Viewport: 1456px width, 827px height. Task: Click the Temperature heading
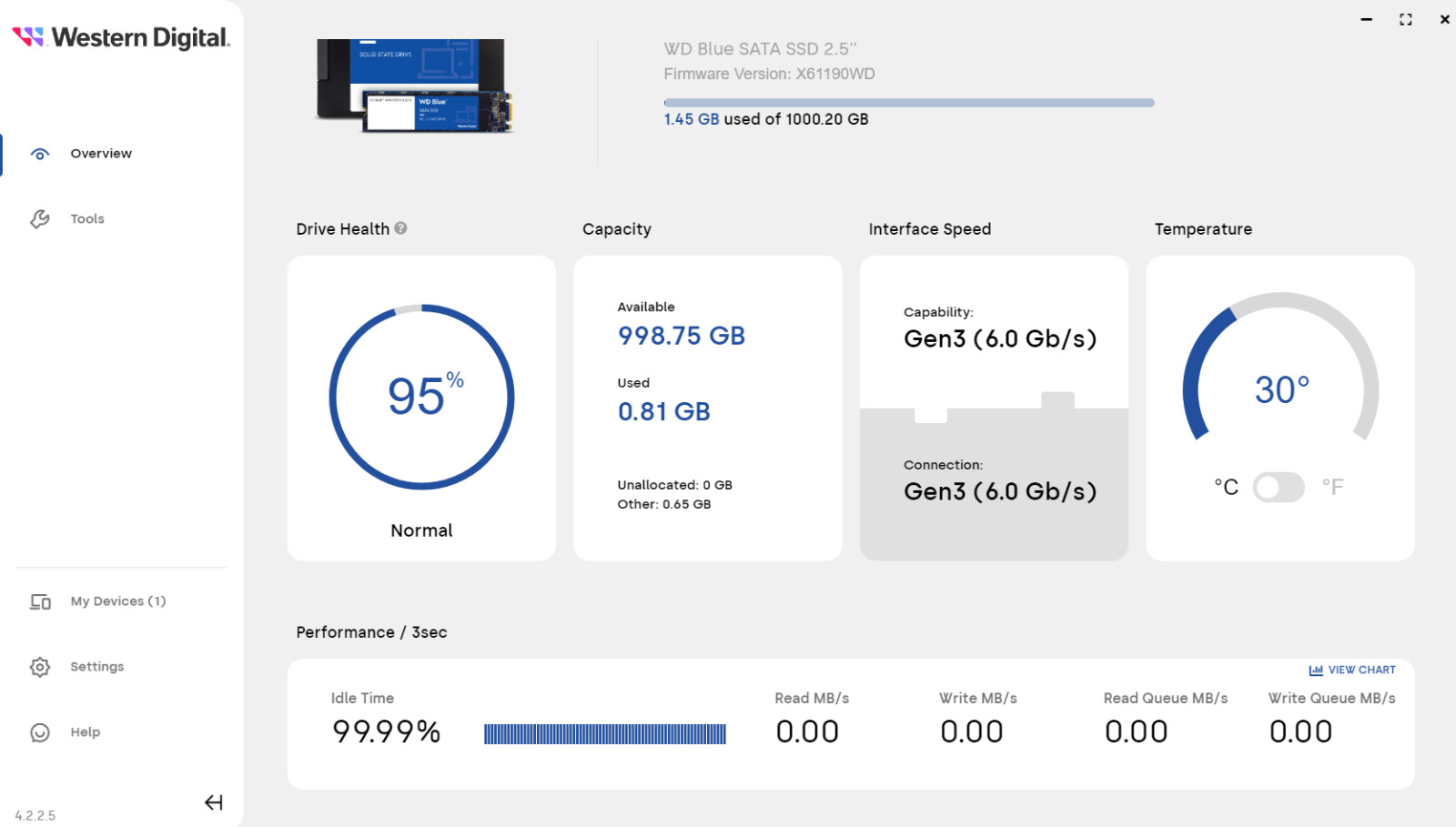tap(1203, 229)
